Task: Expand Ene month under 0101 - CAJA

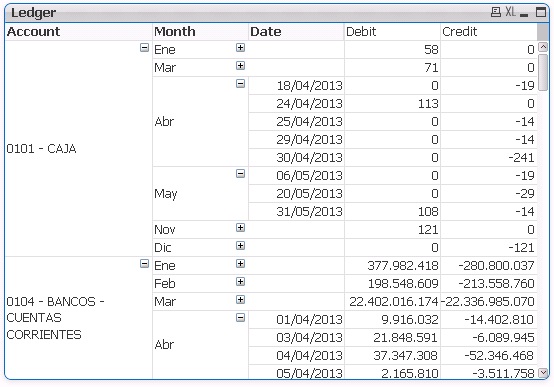Action: coord(240,47)
